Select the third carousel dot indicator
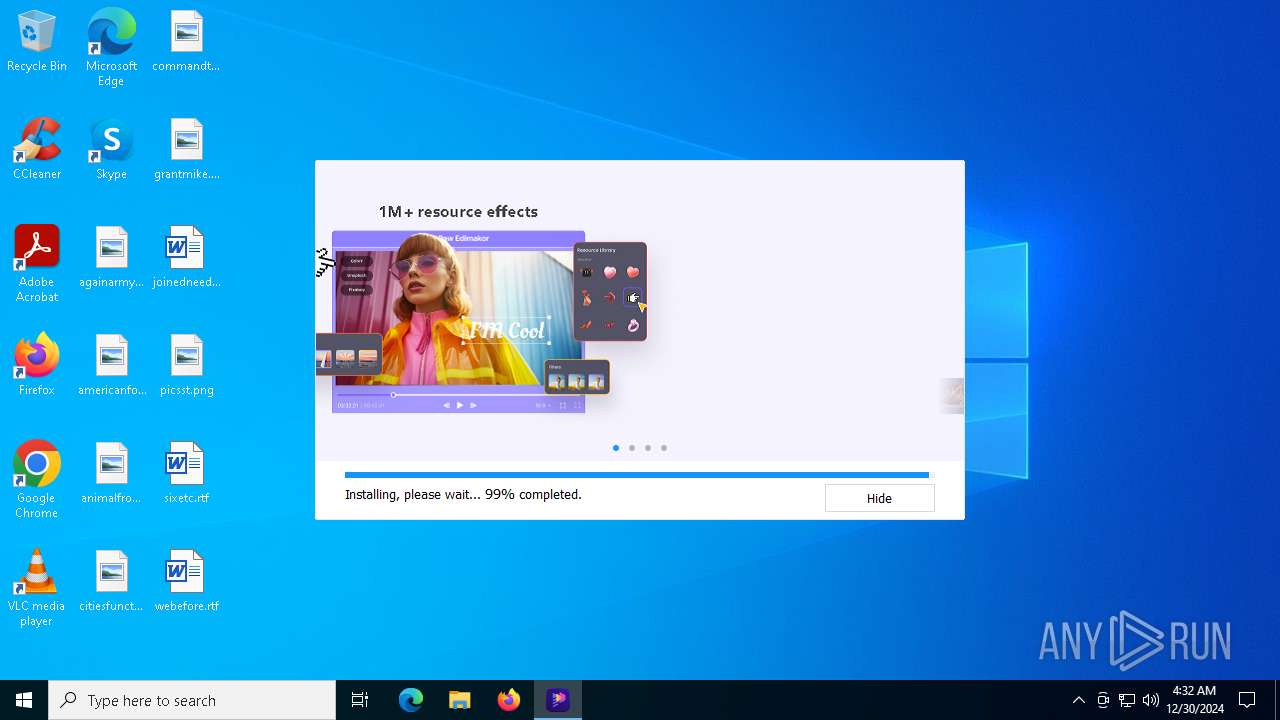 coord(648,448)
